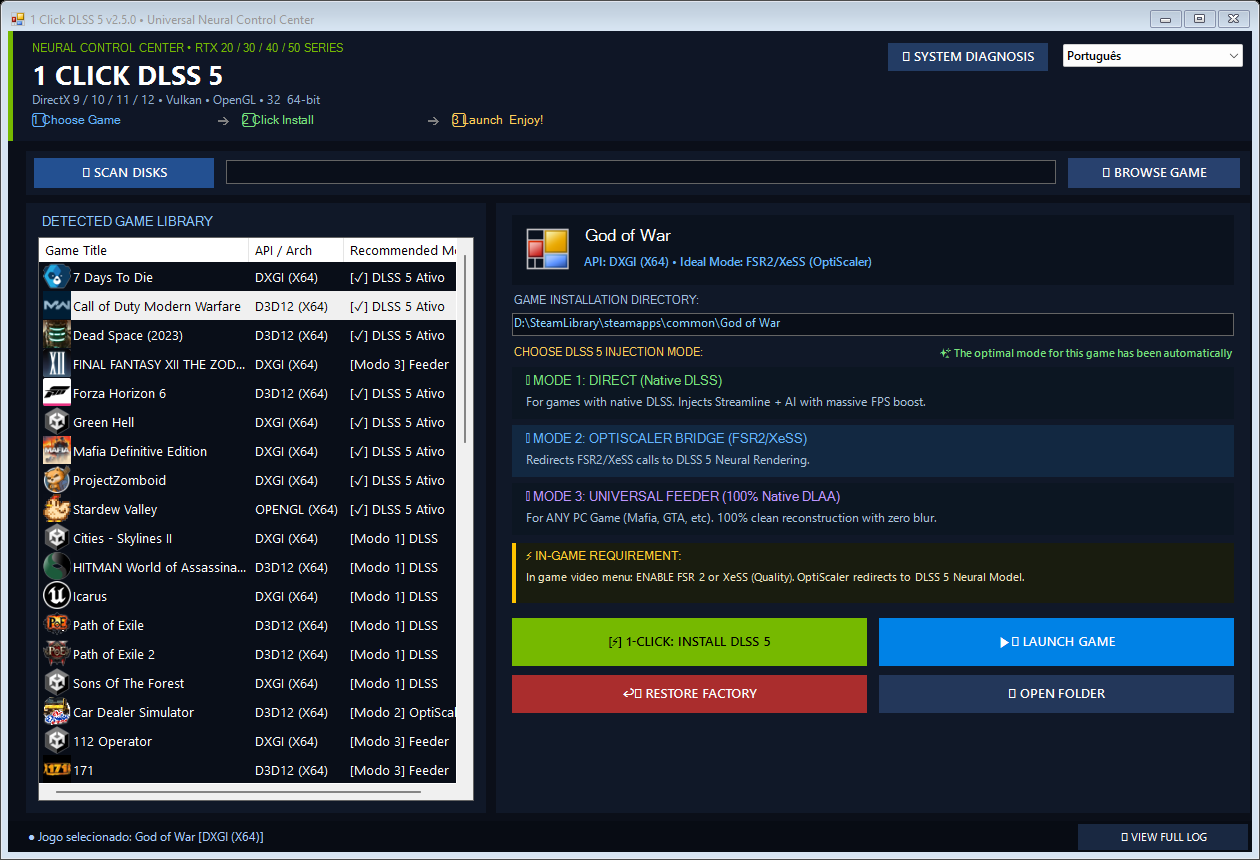1260x860 pixels.
Task: Click the Path of Exile 2 icon
Action: coord(56,654)
